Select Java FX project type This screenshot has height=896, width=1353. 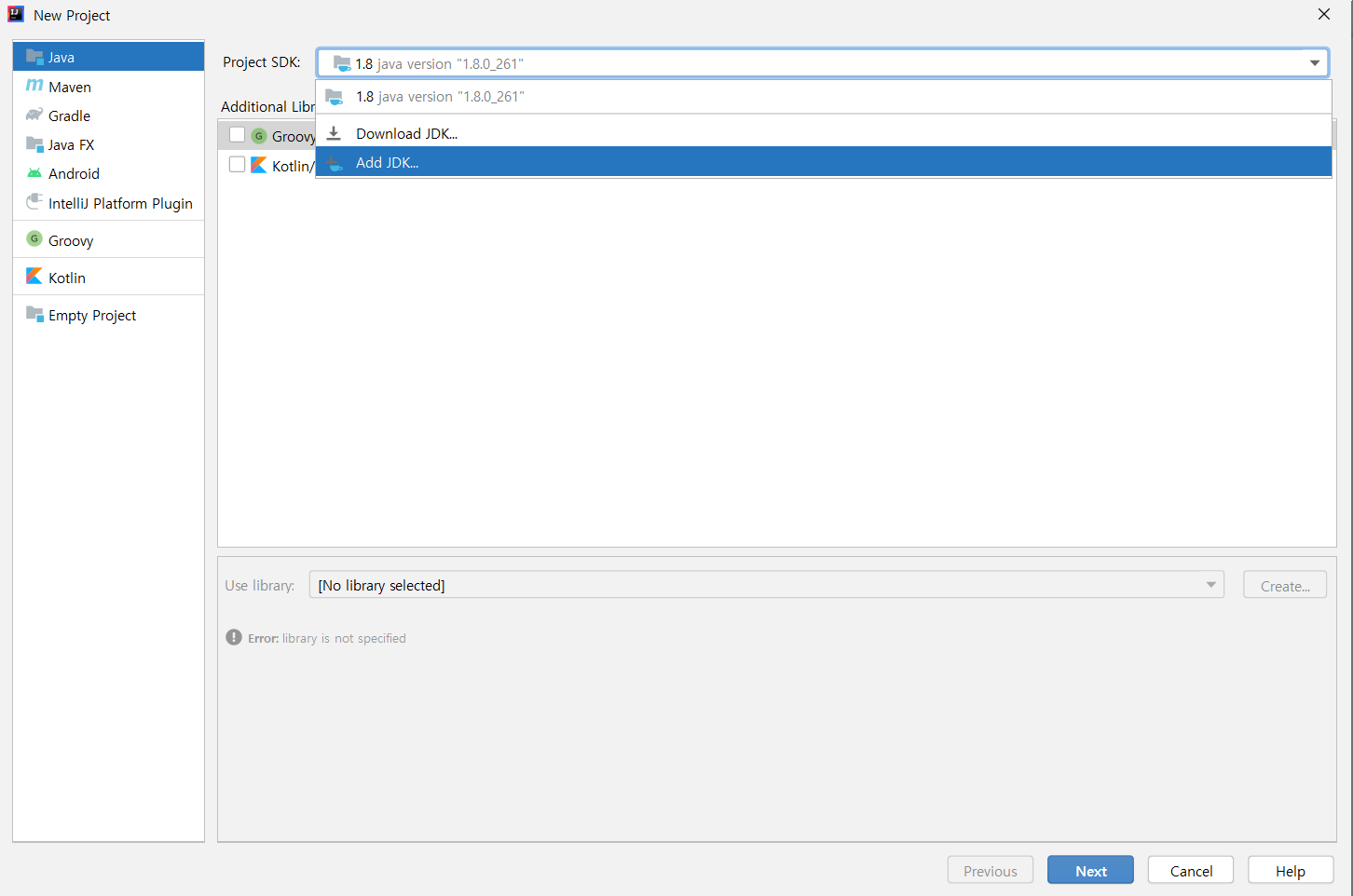click(x=108, y=144)
